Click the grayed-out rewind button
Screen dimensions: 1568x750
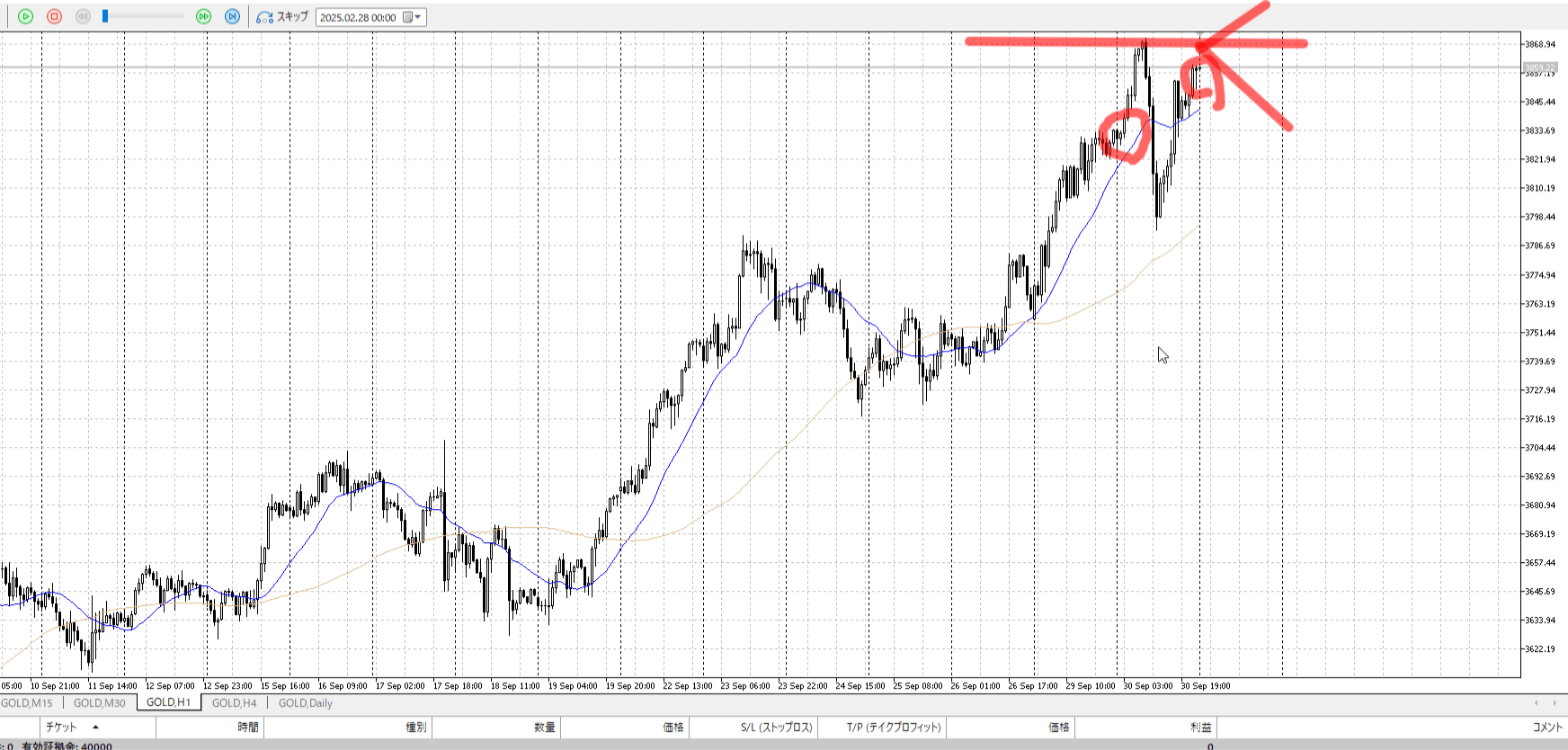83,16
